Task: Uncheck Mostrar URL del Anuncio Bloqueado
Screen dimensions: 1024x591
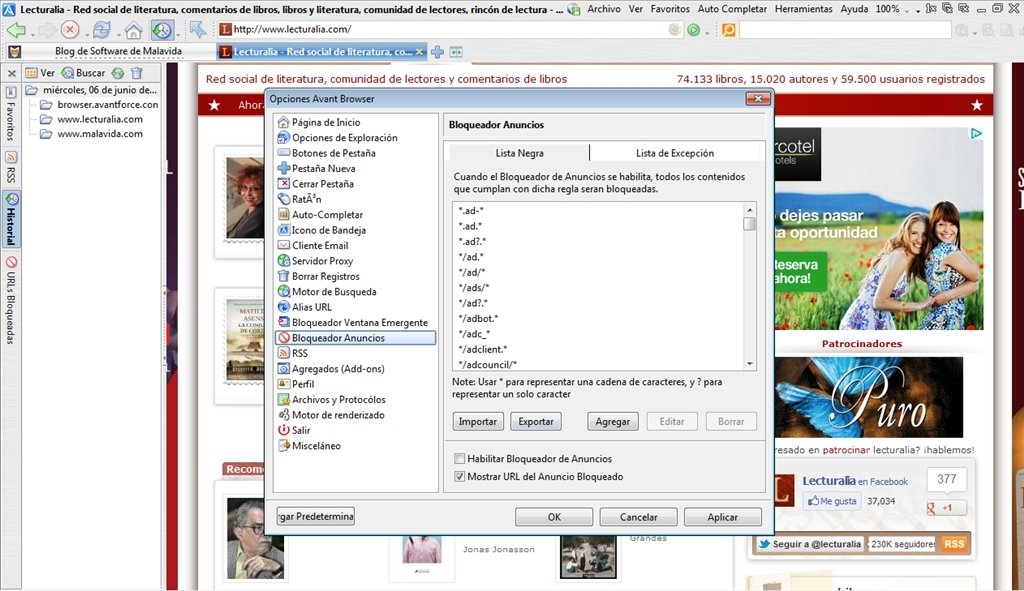Action: 460,476
